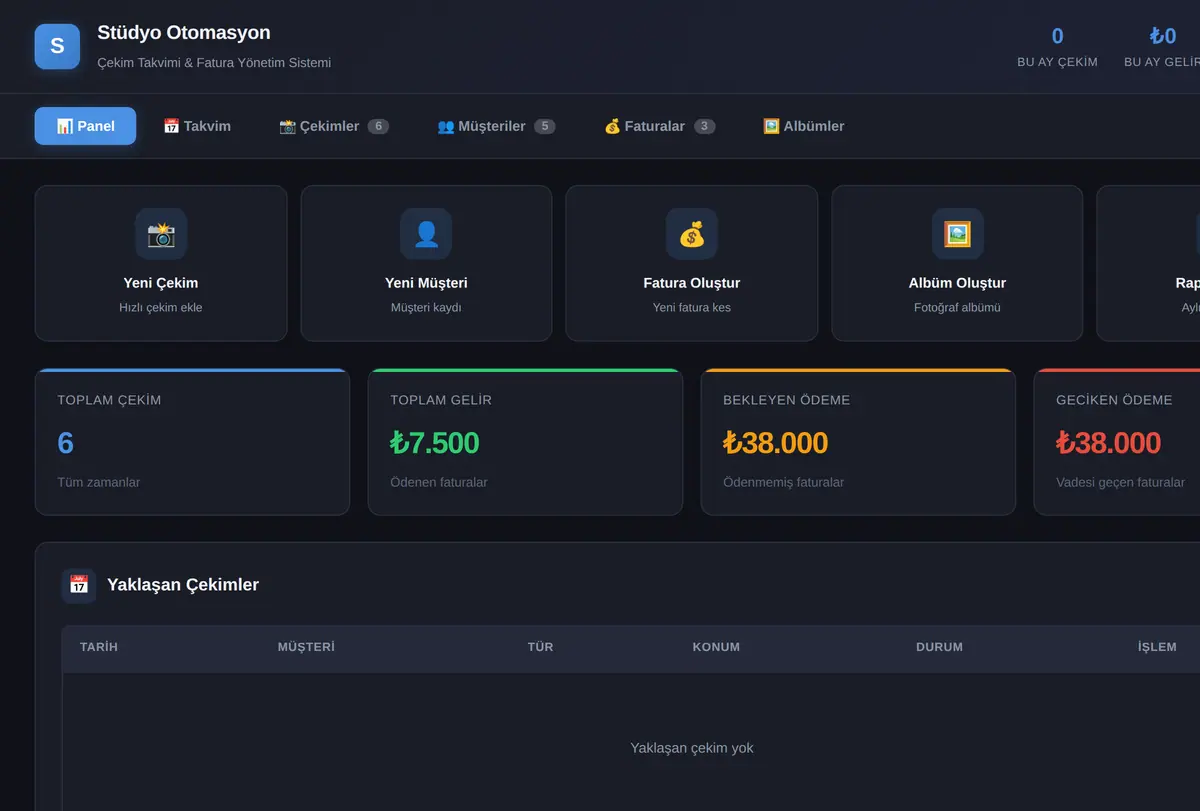Image resolution: width=1200 pixels, height=811 pixels.
Task: Click the Tarih column header
Action: [x=99, y=647]
